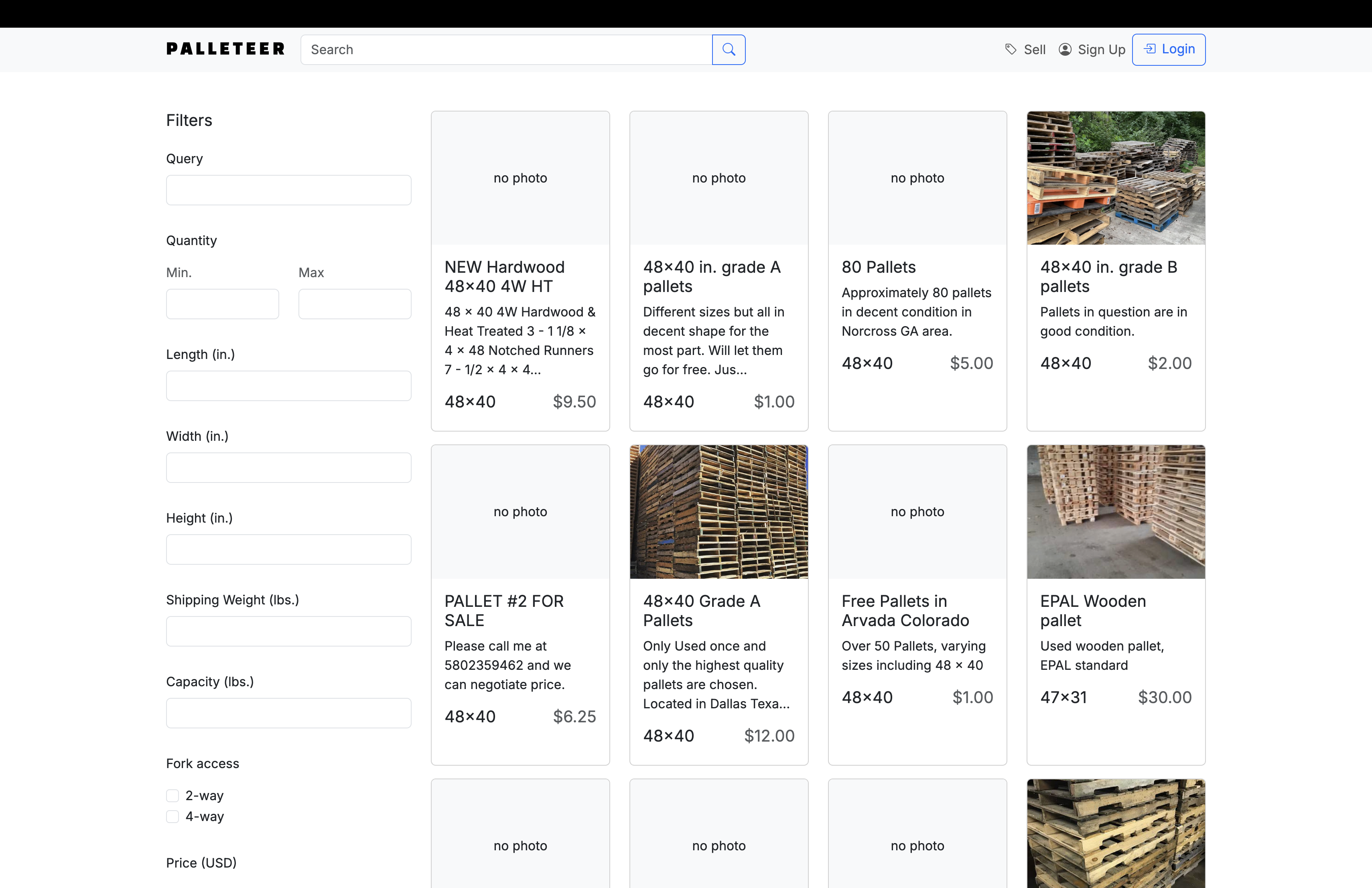
Task: Click the PALLETEER logo
Action: tap(225, 49)
